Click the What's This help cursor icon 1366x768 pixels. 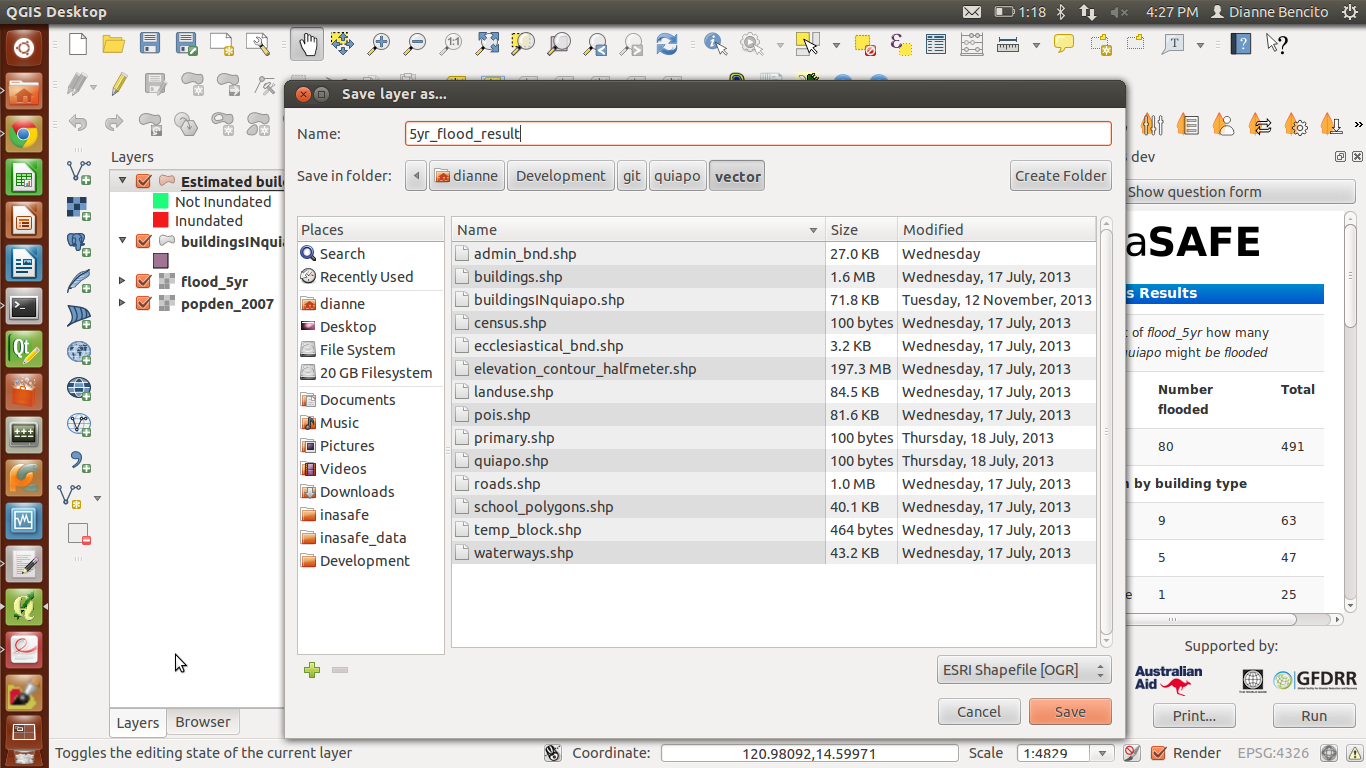click(1276, 44)
